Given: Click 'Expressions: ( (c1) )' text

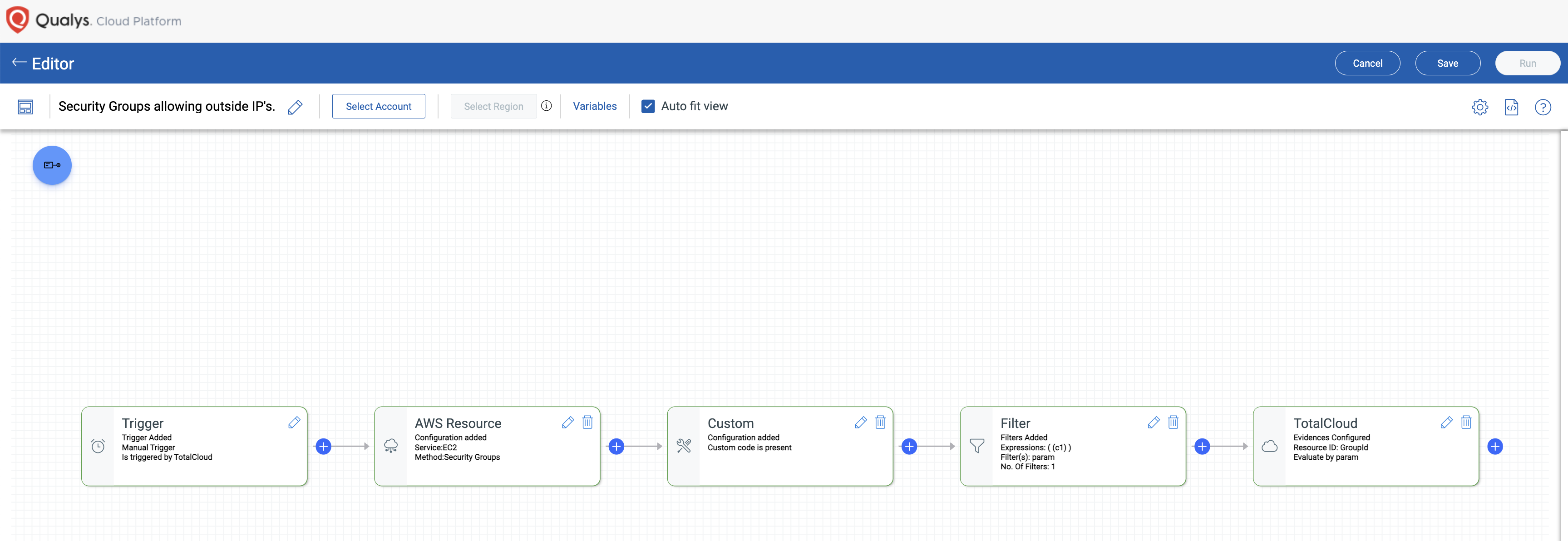Looking at the screenshot, I should point(1035,448).
